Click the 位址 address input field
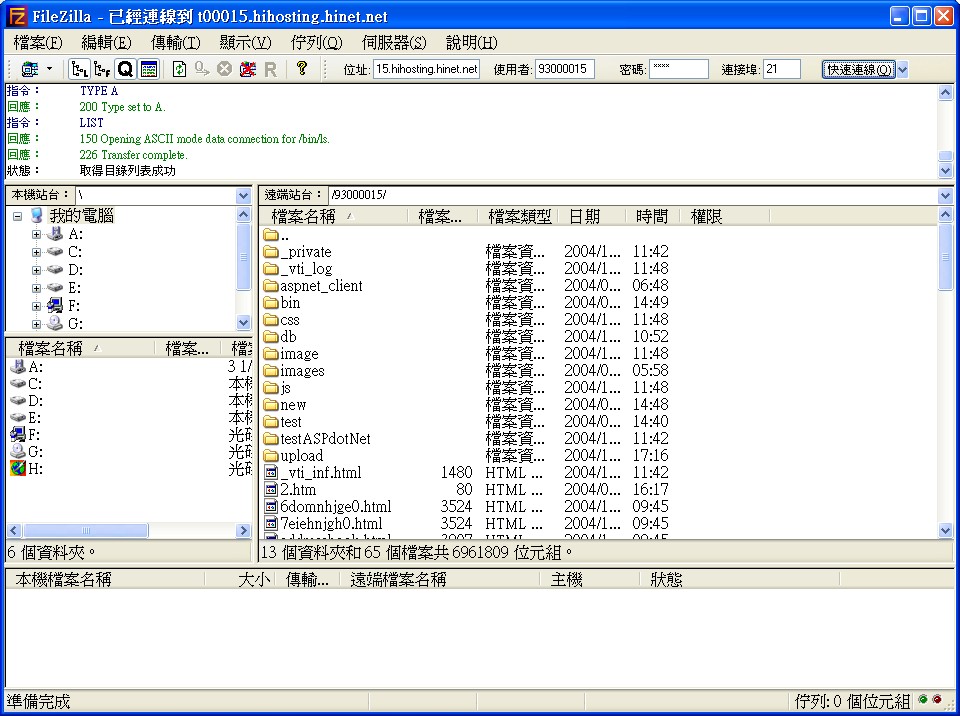 pyautogui.click(x=426, y=69)
